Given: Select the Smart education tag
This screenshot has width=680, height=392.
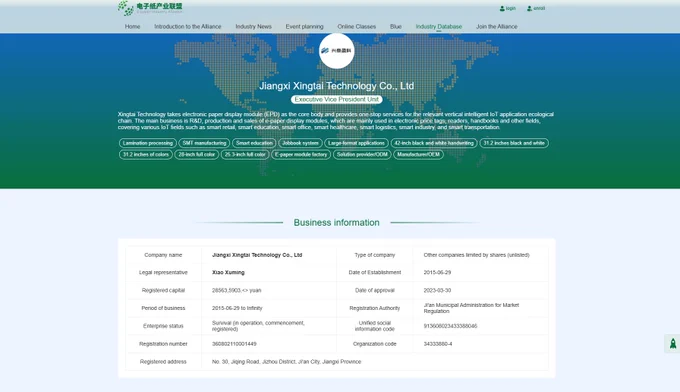Looking at the screenshot, I should (254, 143).
